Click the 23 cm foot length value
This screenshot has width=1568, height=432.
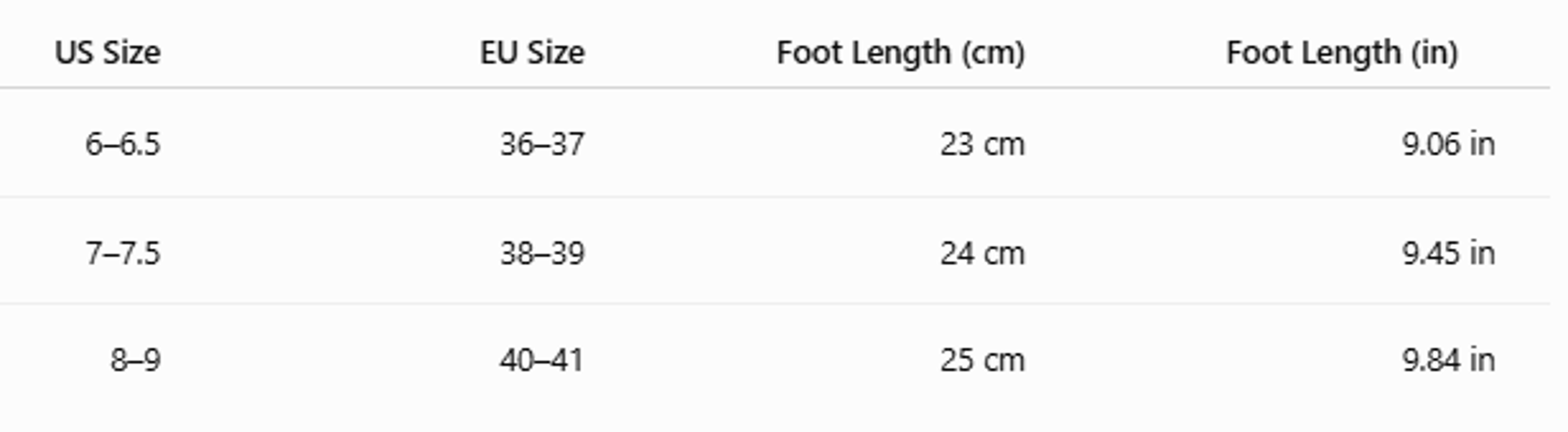point(982,145)
